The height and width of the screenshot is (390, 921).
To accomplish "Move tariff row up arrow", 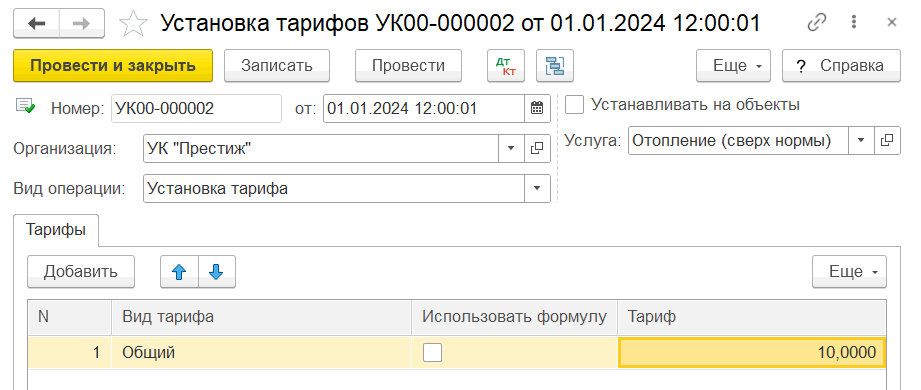I will click(179, 271).
